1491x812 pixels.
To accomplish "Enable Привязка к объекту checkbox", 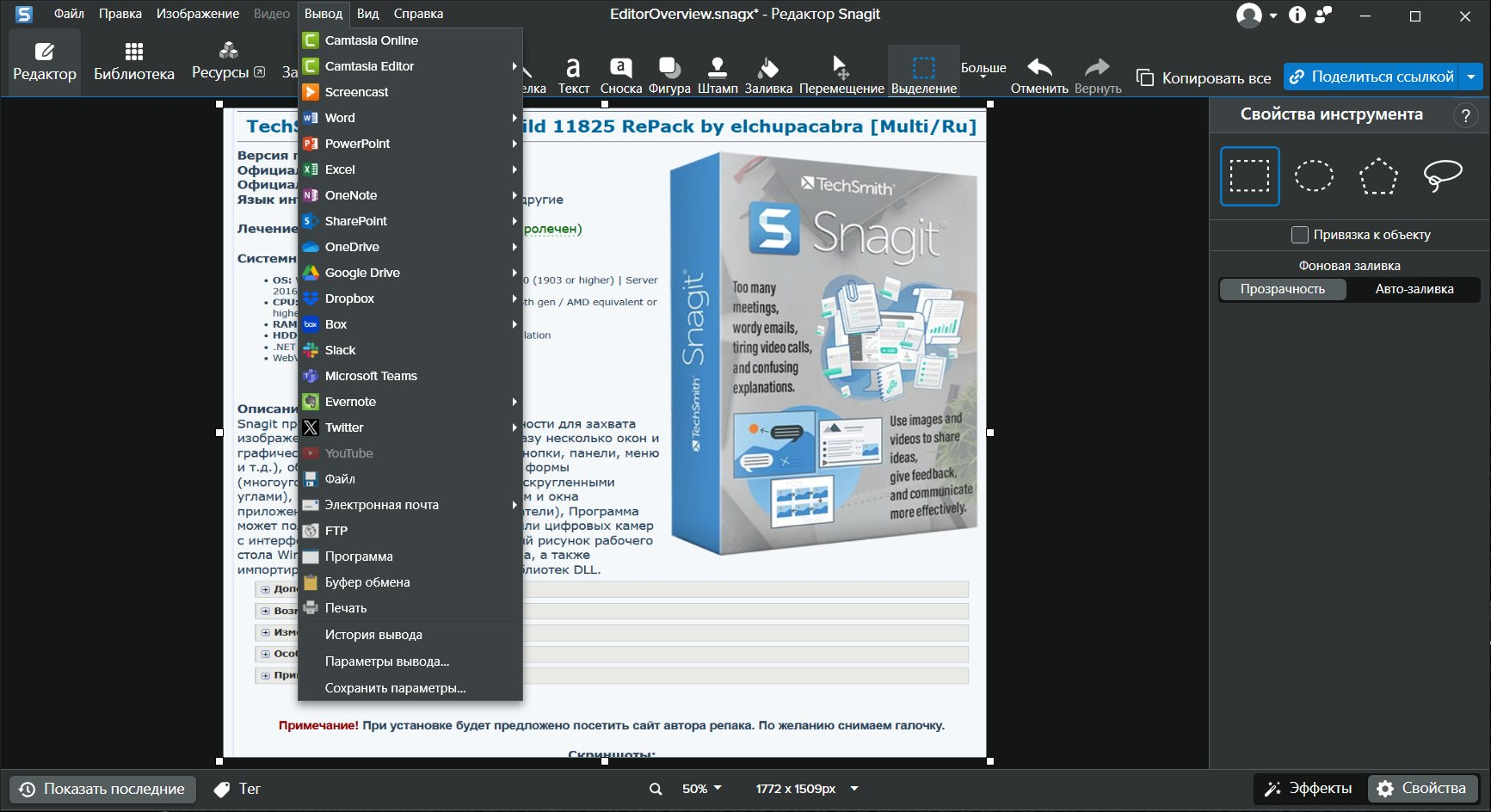I will point(1300,235).
